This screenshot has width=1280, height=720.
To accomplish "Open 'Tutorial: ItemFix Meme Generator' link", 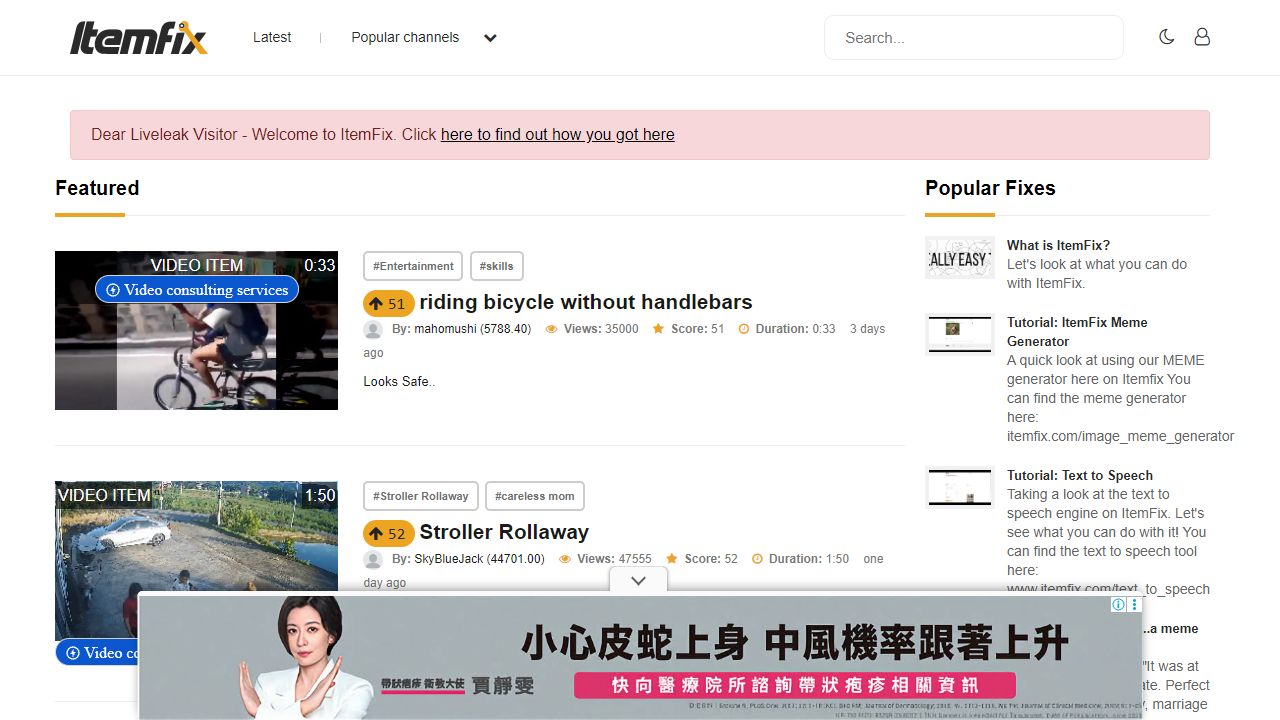I will (1077, 331).
